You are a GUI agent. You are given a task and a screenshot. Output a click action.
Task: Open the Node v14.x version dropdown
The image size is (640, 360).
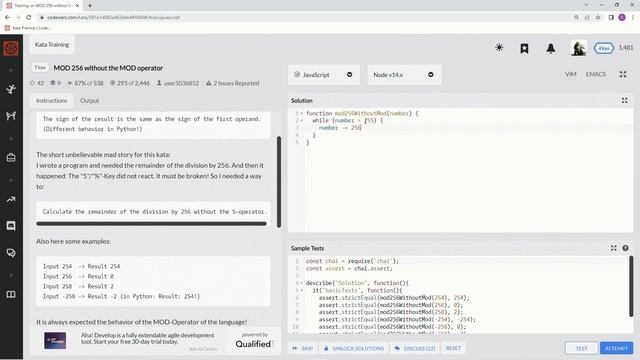(x=404, y=75)
